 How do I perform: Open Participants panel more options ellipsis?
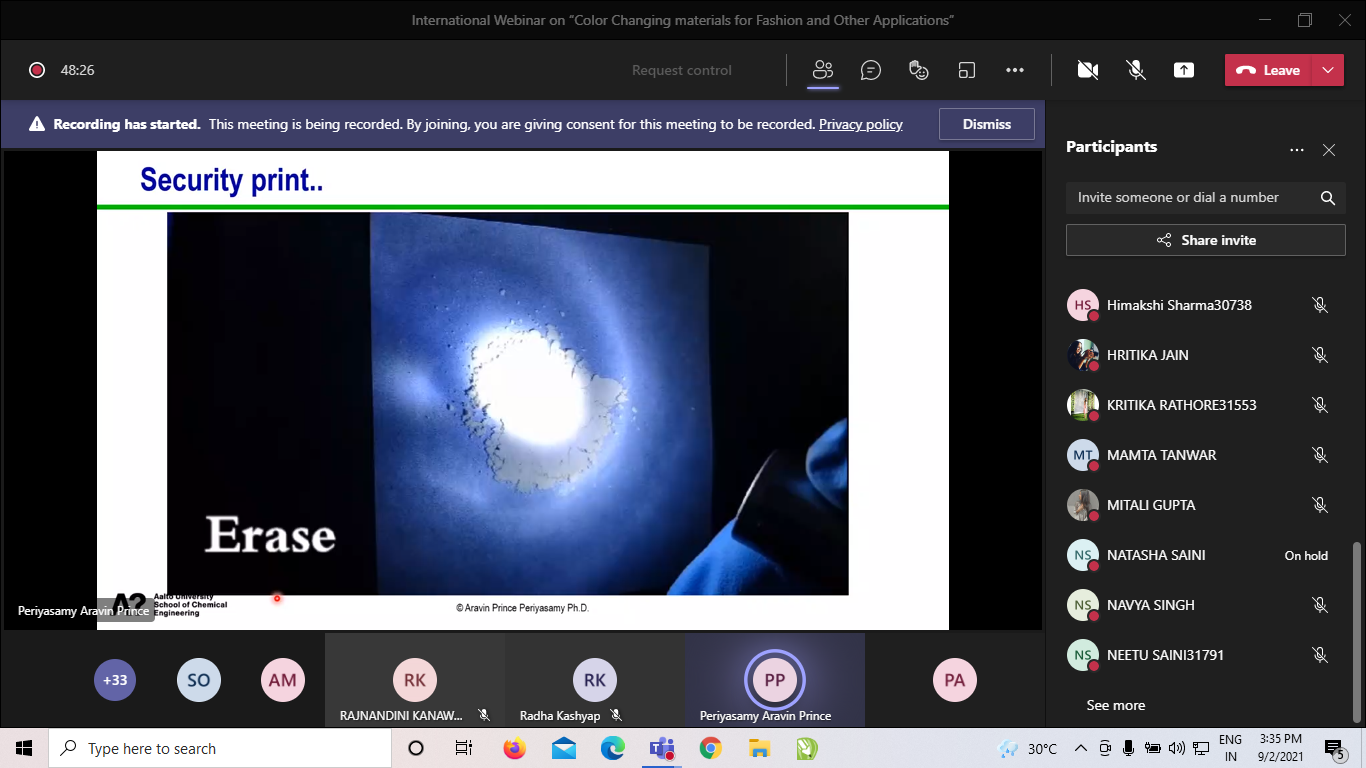click(x=1297, y=150)
